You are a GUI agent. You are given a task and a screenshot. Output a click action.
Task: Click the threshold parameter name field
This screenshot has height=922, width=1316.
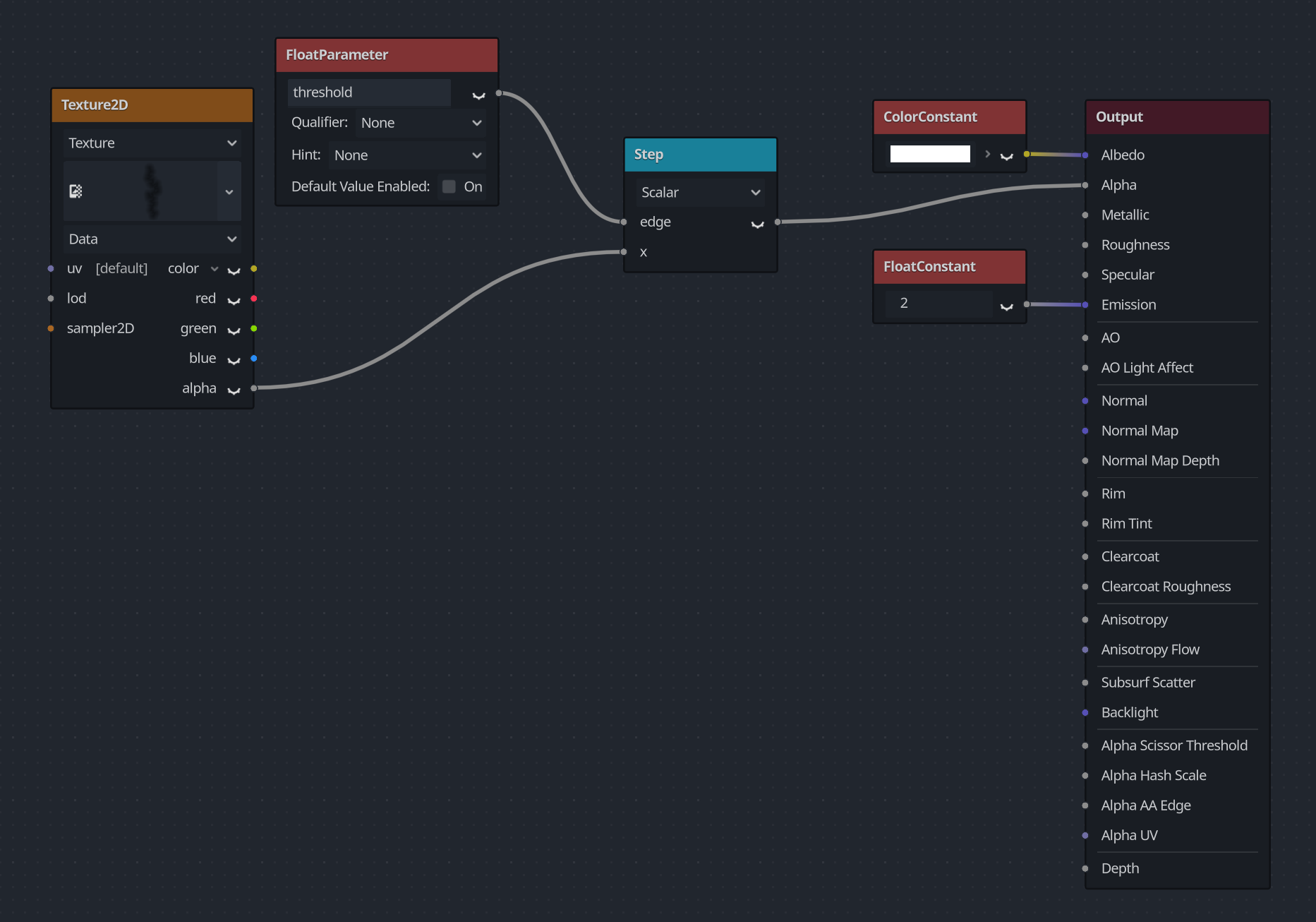click(369, 92)
